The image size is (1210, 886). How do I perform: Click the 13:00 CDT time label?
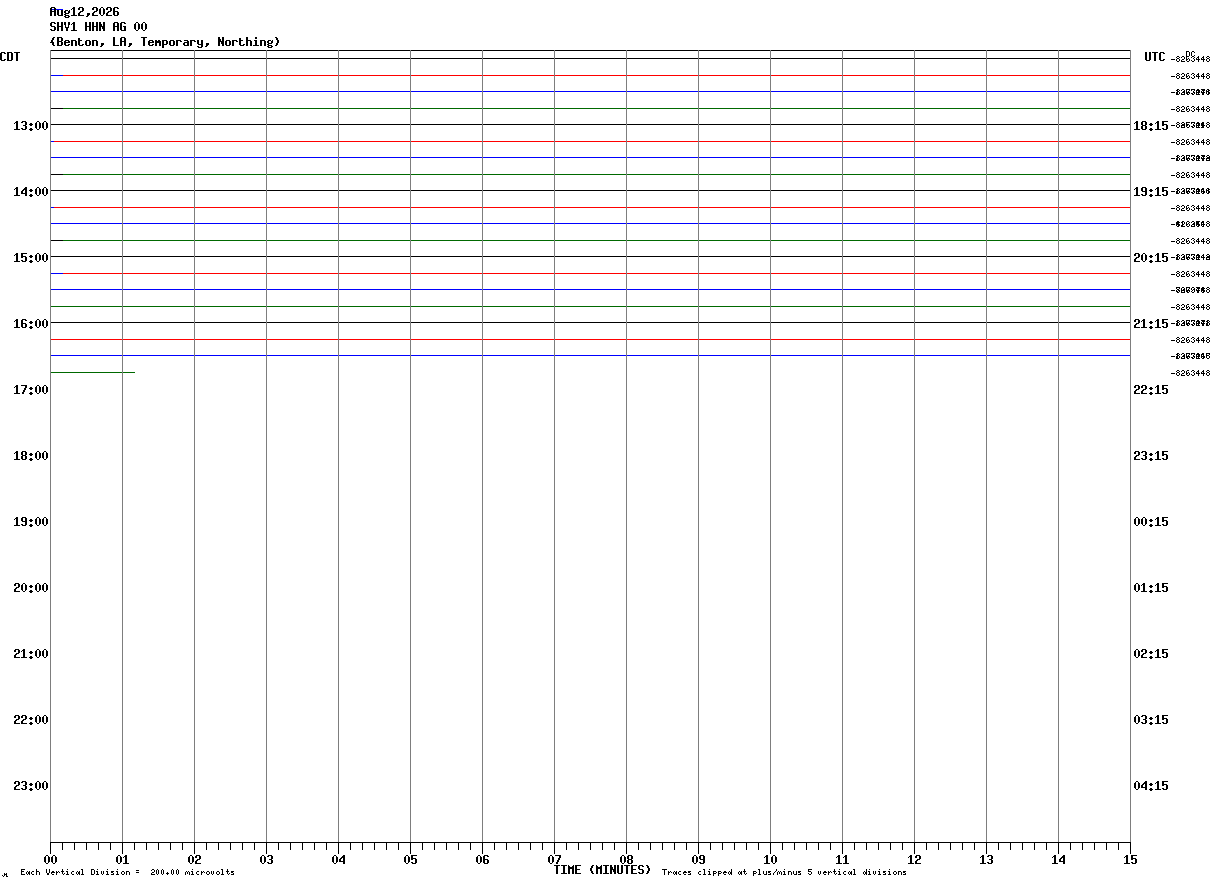[x=31, y=125]
